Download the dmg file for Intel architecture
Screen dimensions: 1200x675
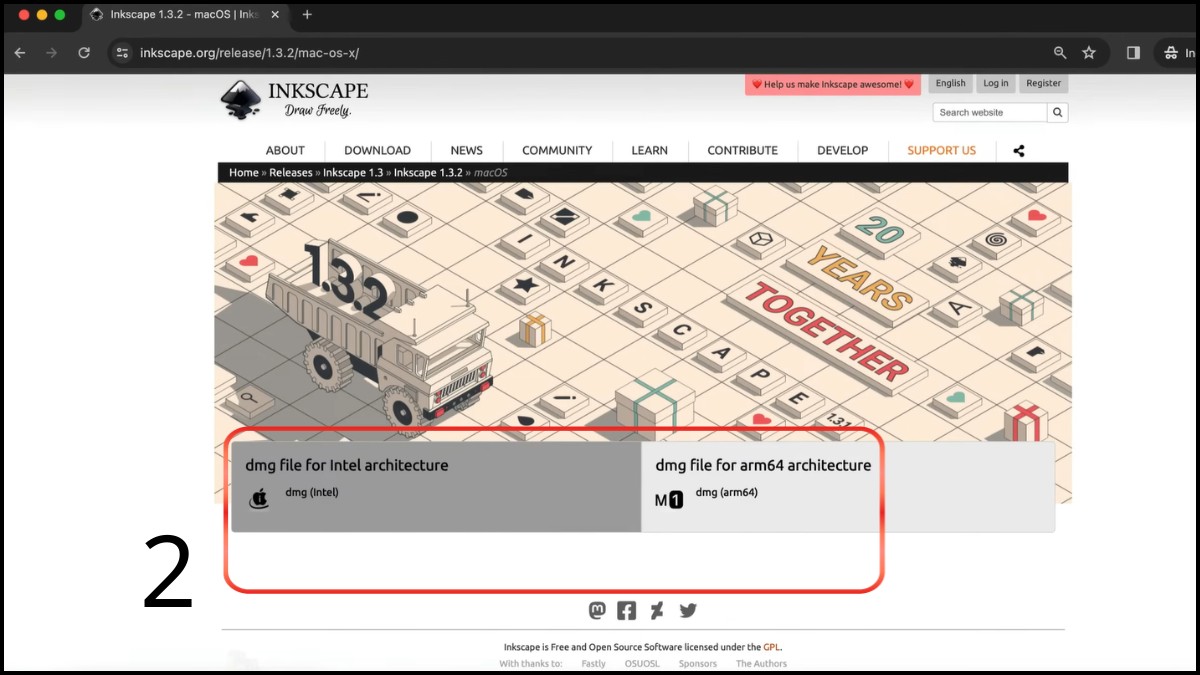[436, 487]
